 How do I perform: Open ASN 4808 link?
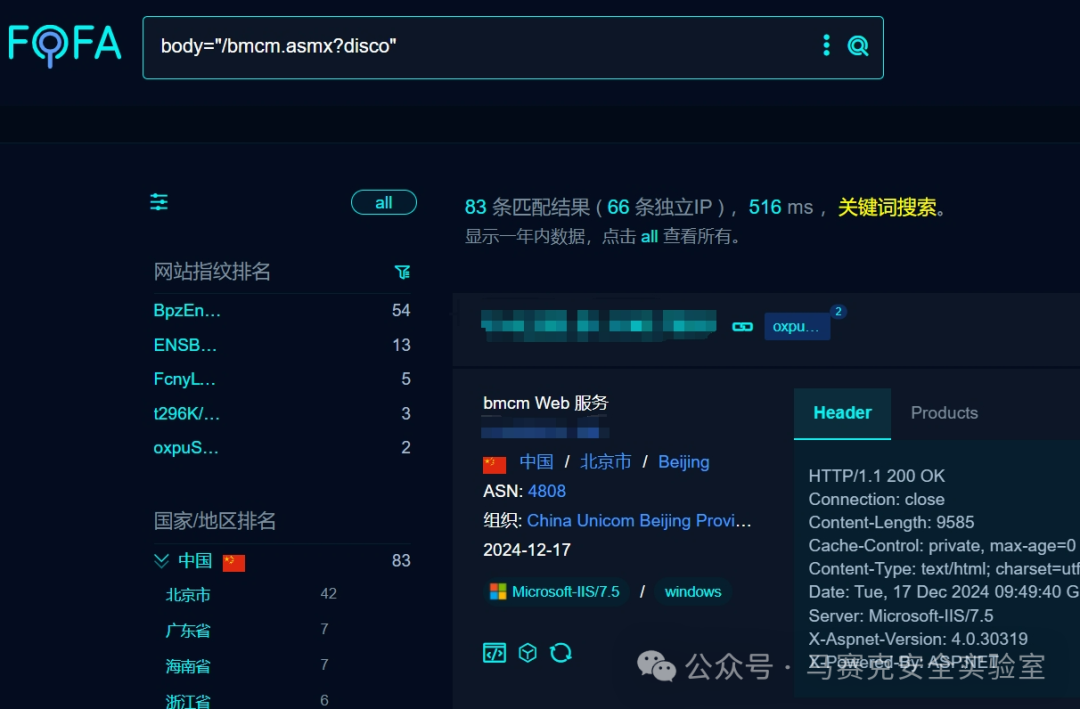[547, 491]
